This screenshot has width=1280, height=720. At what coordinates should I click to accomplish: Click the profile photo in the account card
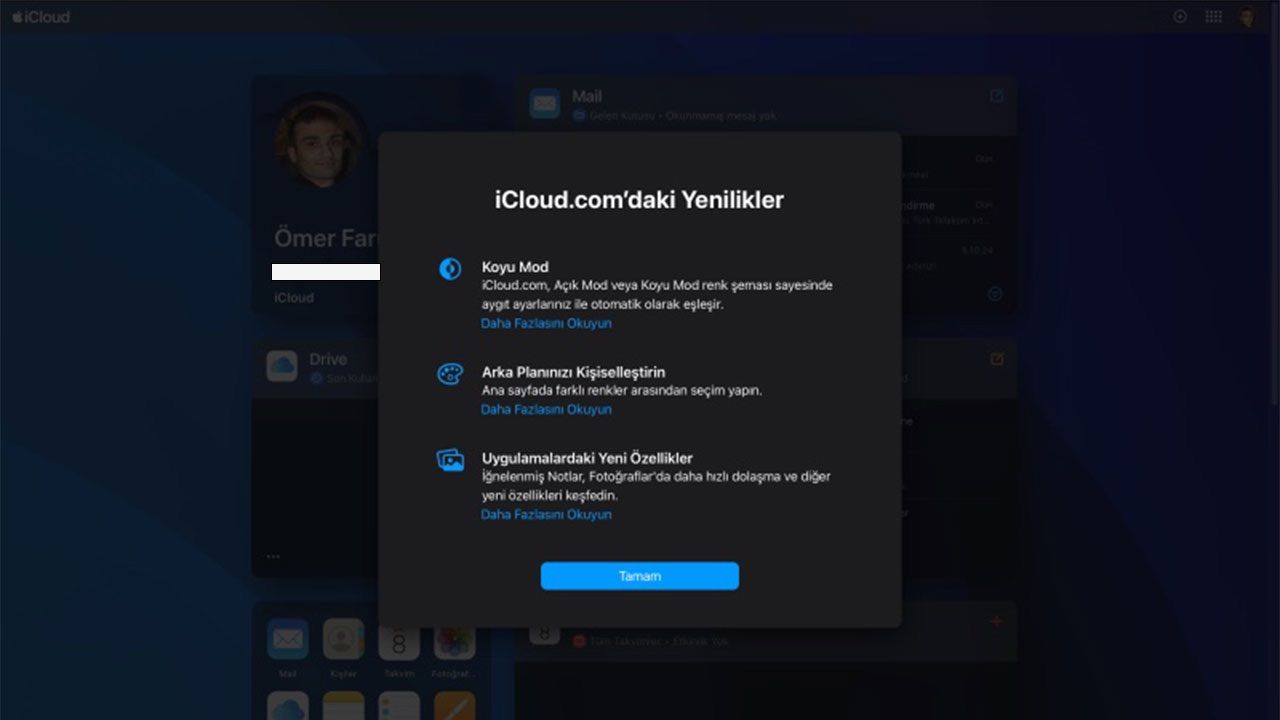tap(320, 139)
